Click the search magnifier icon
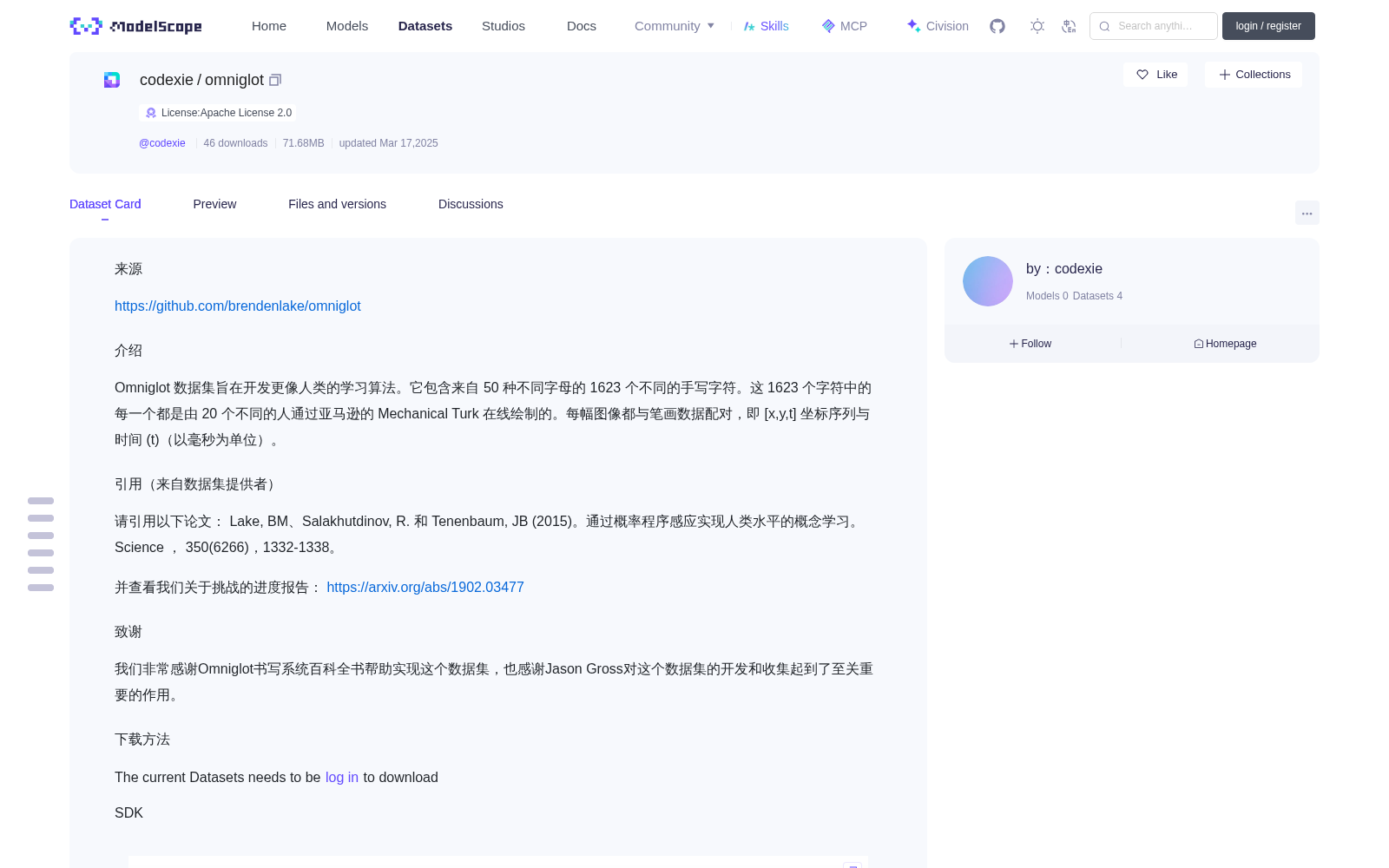Viewport: 1389px width, 868px height. (1104, 26)
